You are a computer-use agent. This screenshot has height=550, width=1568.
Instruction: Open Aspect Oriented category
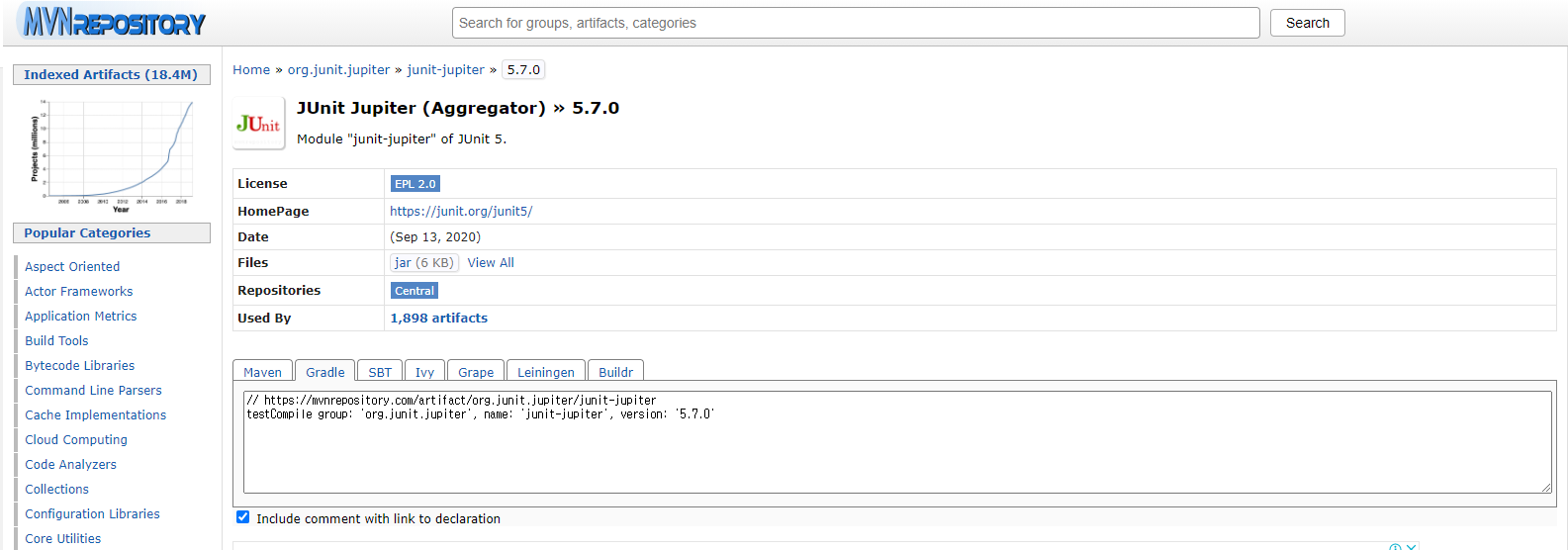tap(72, 267)
